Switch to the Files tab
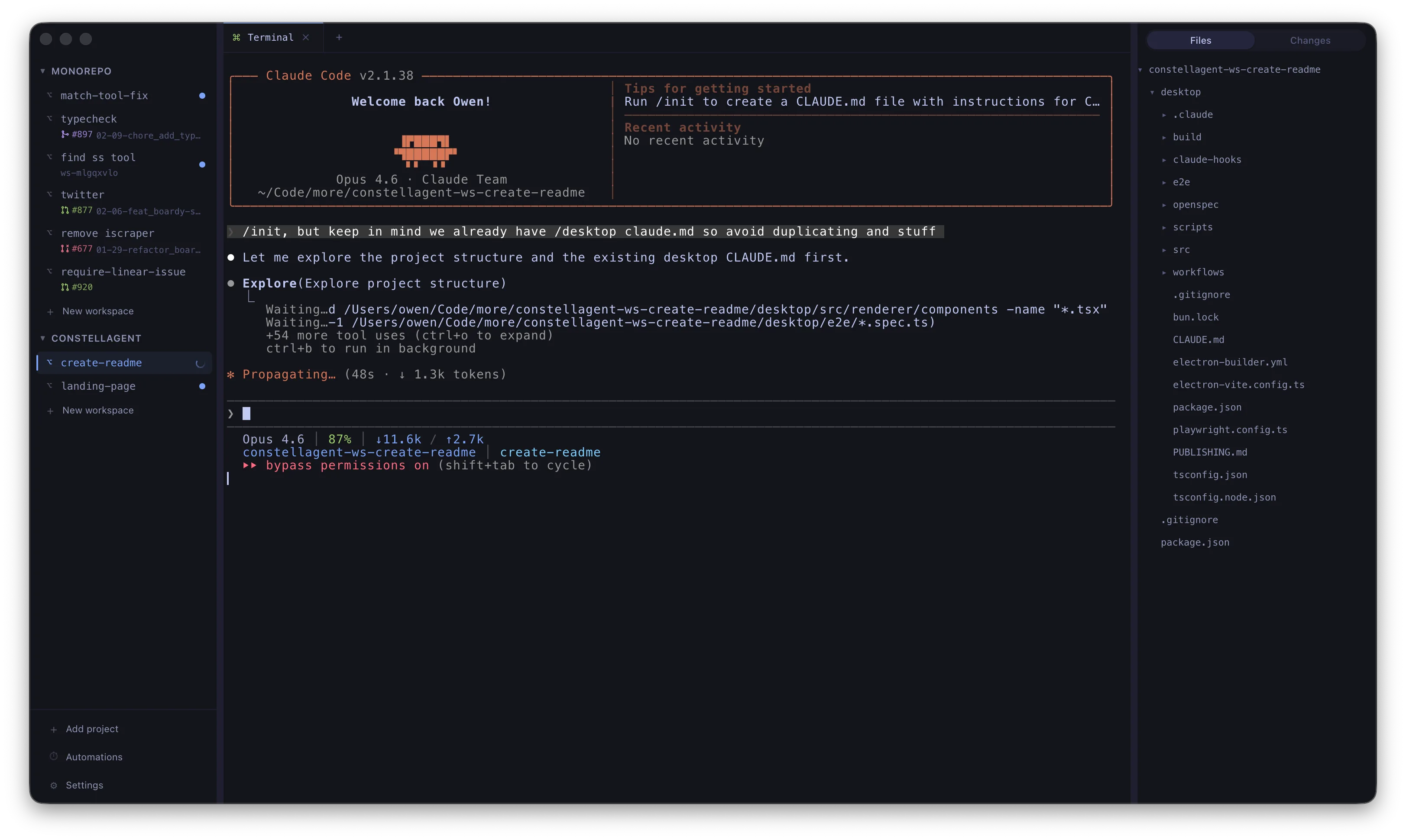The width and height of the screenshot is (1406, 840). point(1200,40)
